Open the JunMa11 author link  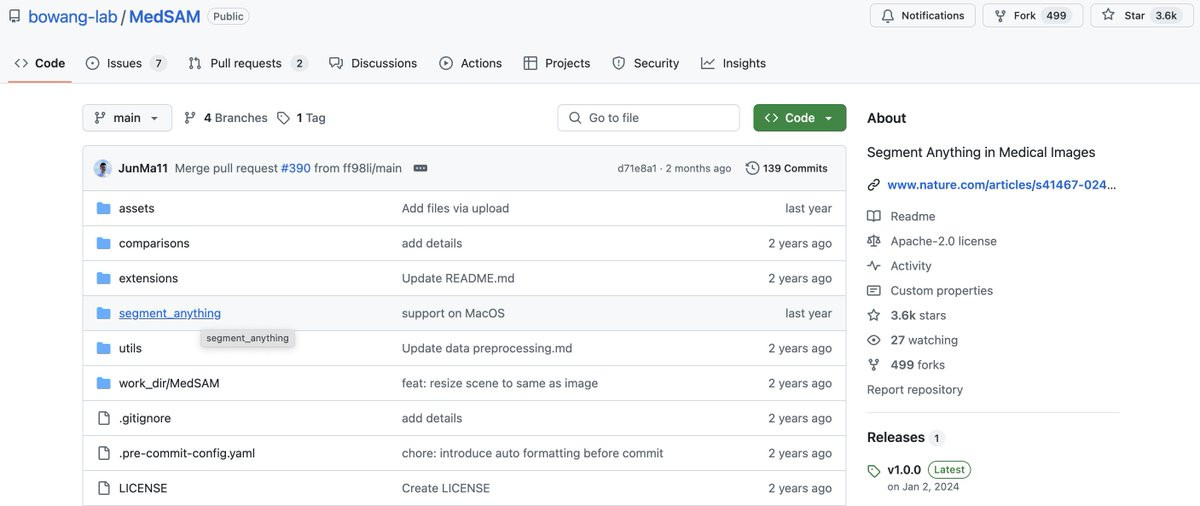point(143,168)
